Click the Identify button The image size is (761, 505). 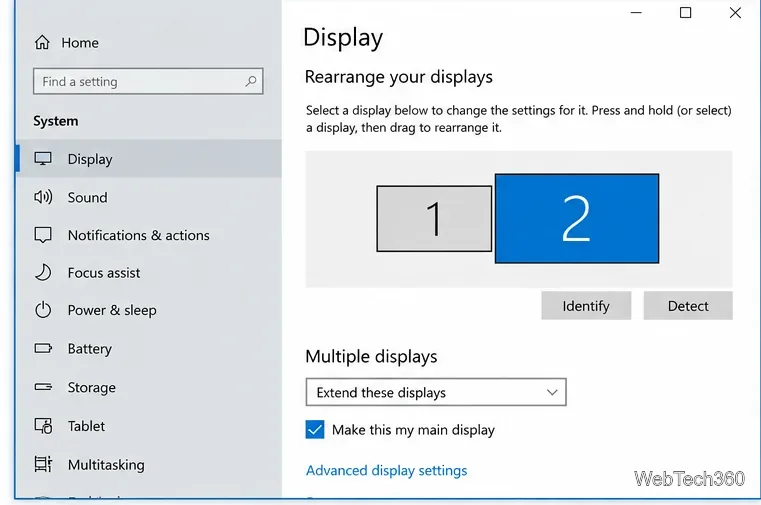pyautogui.click(x=586, y=306)
